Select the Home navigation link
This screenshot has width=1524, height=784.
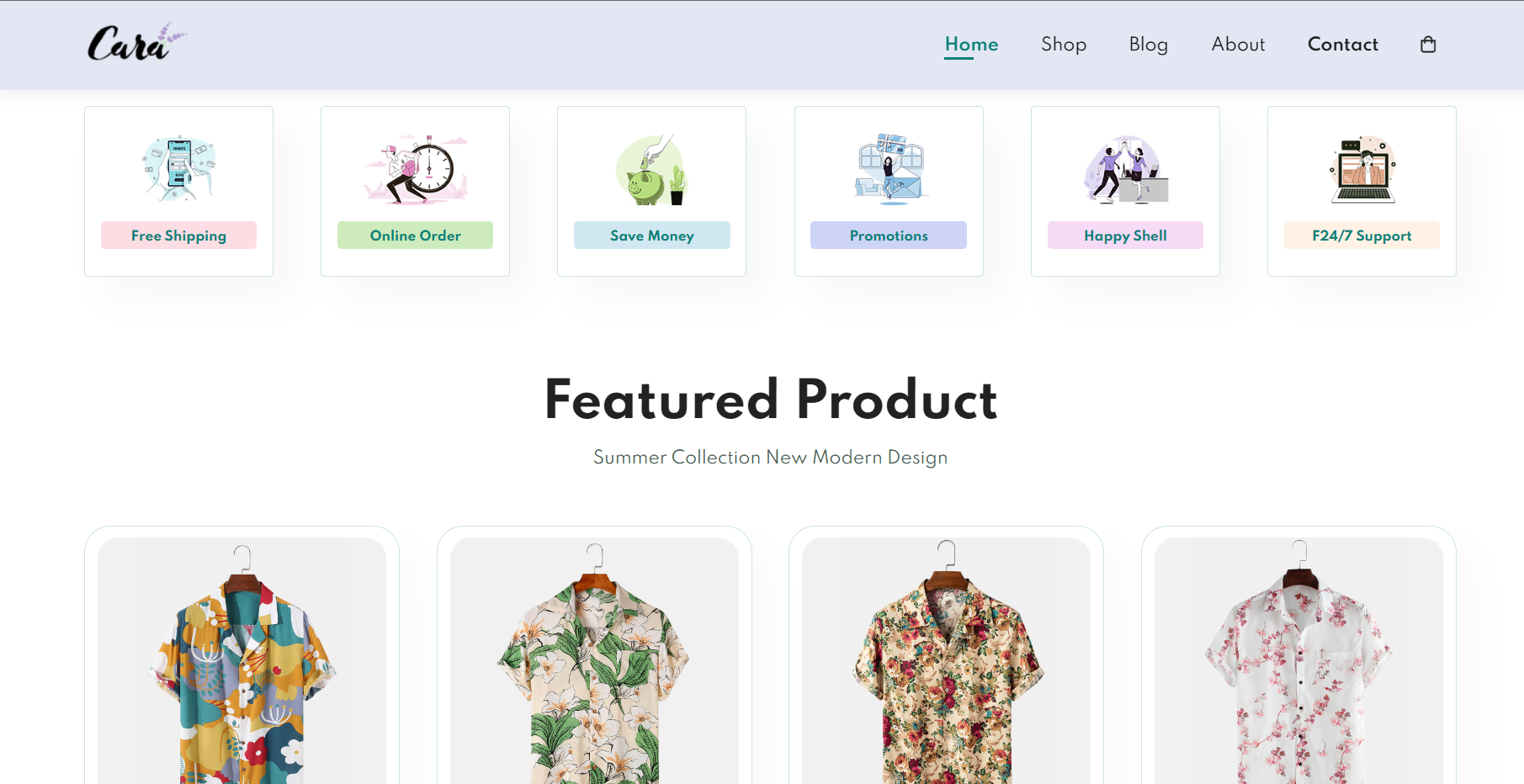pyautogui.click(x=971, y=45)
